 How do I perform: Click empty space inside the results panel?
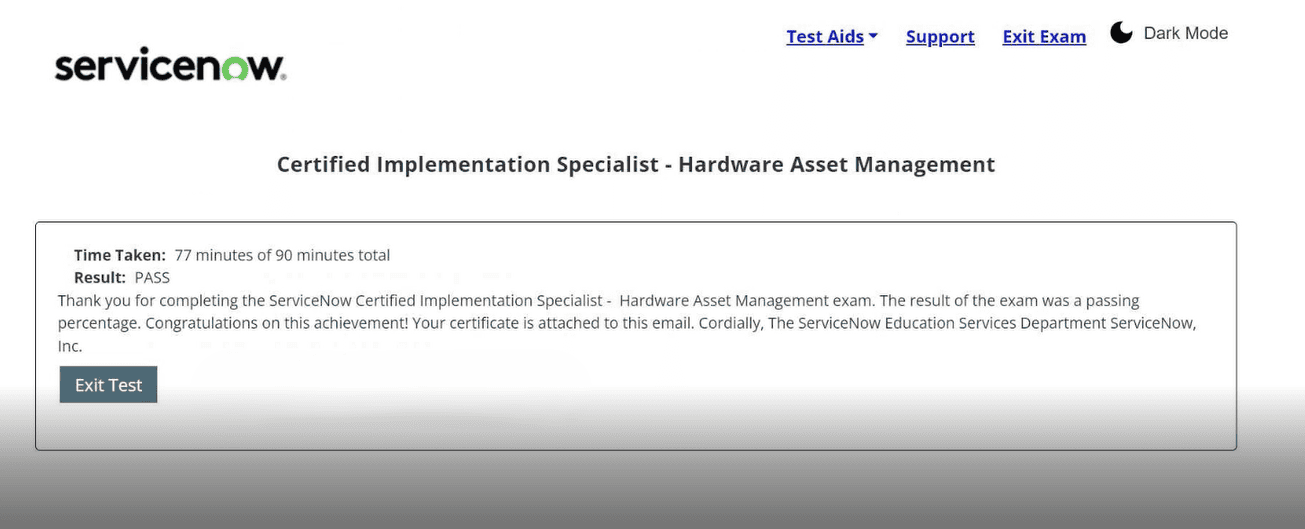click(700, 410)
